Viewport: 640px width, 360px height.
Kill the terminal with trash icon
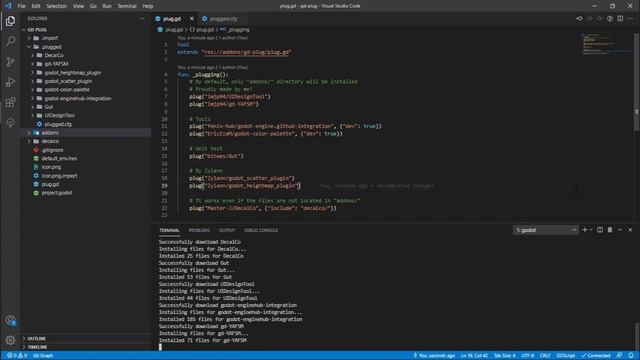[x=610, y=230]
